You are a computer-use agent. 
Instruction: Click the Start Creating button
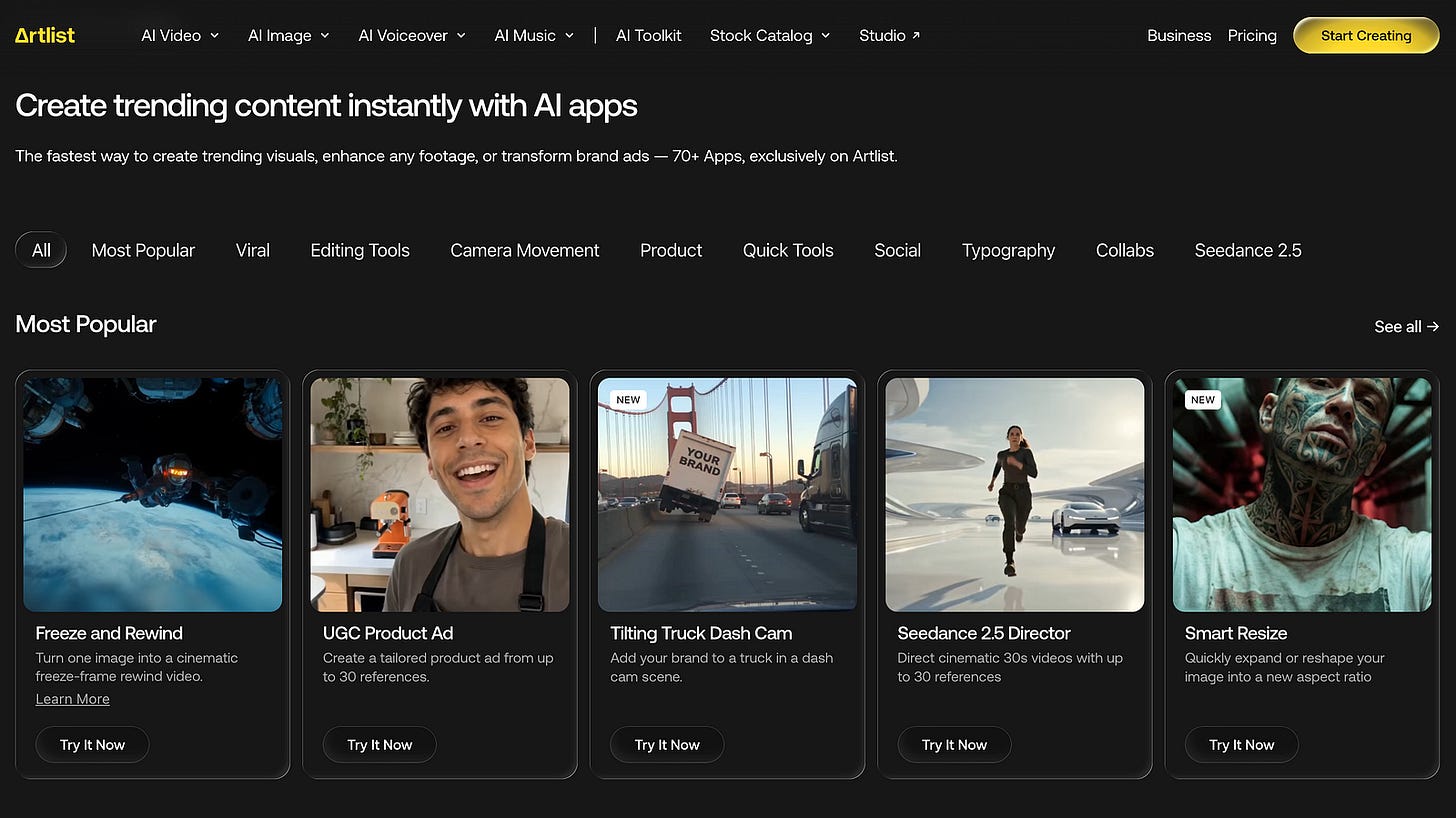pos(1366,36)
